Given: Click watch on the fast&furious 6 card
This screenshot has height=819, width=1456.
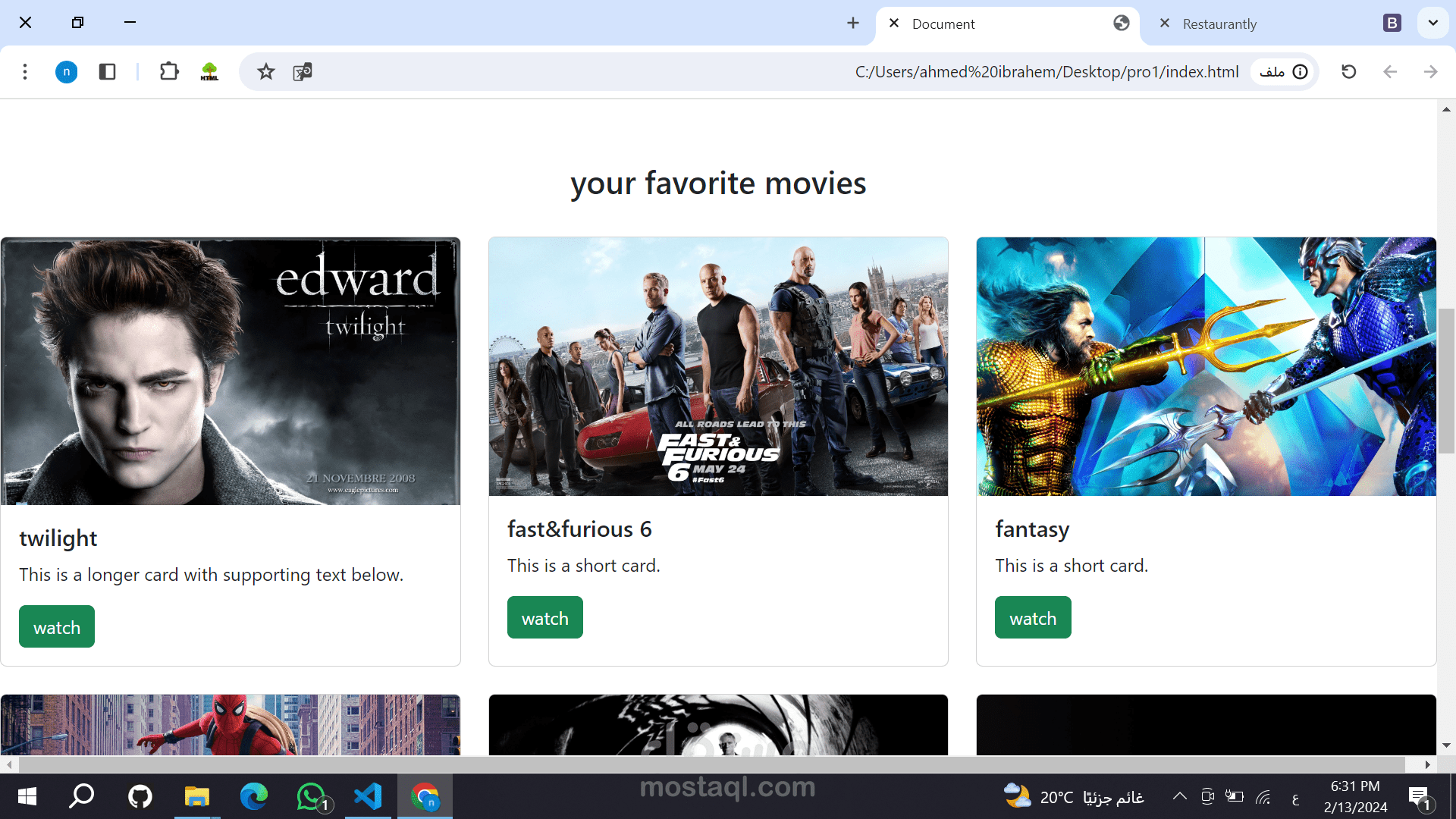Looking at the screenshot, I should [545, 618].
